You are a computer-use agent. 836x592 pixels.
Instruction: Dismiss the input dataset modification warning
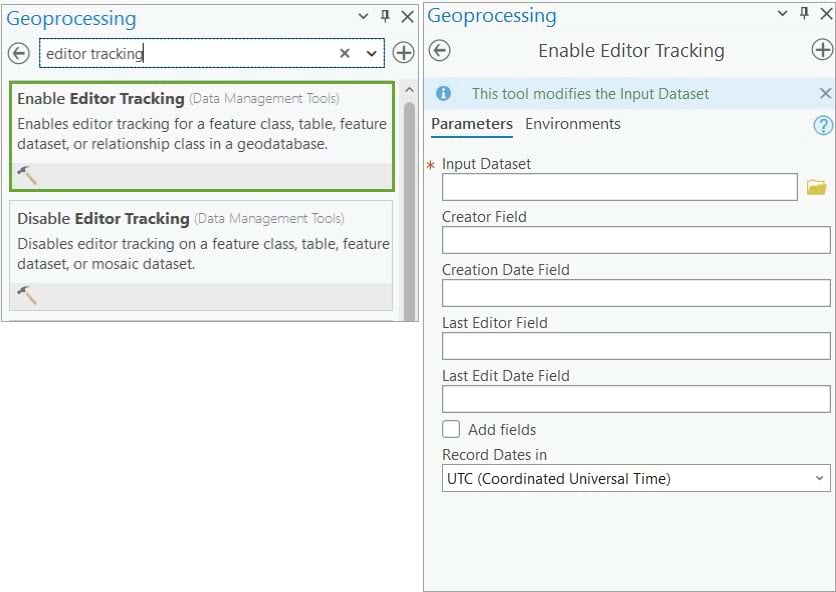(825, 92)
